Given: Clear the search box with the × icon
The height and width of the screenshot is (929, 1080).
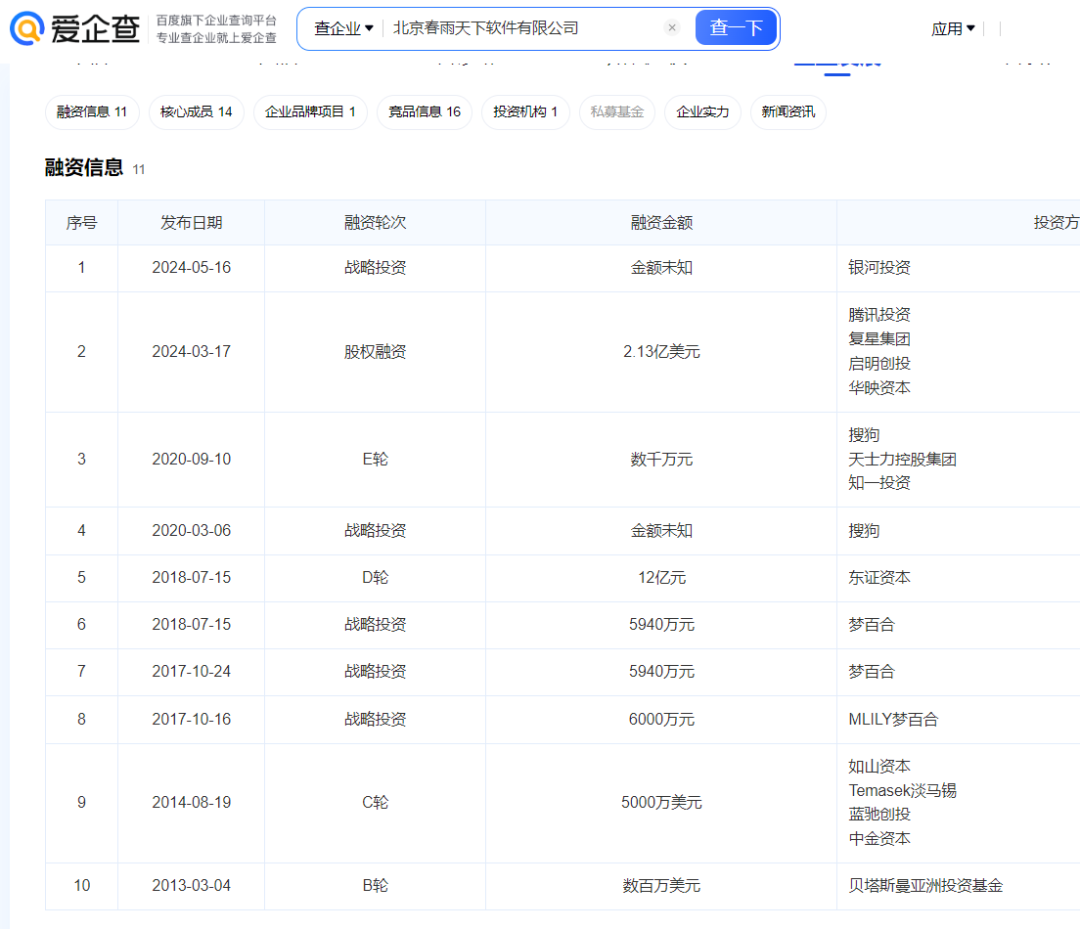Looking at the screenshot, I should tap(671, 27).
